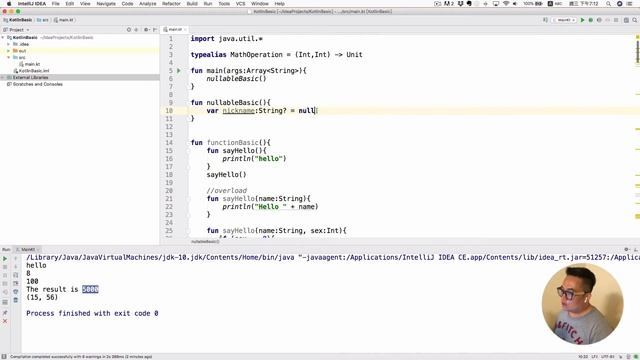Close the main.kt editor tab
The image size is (640, 360).
tap(185, 29)
